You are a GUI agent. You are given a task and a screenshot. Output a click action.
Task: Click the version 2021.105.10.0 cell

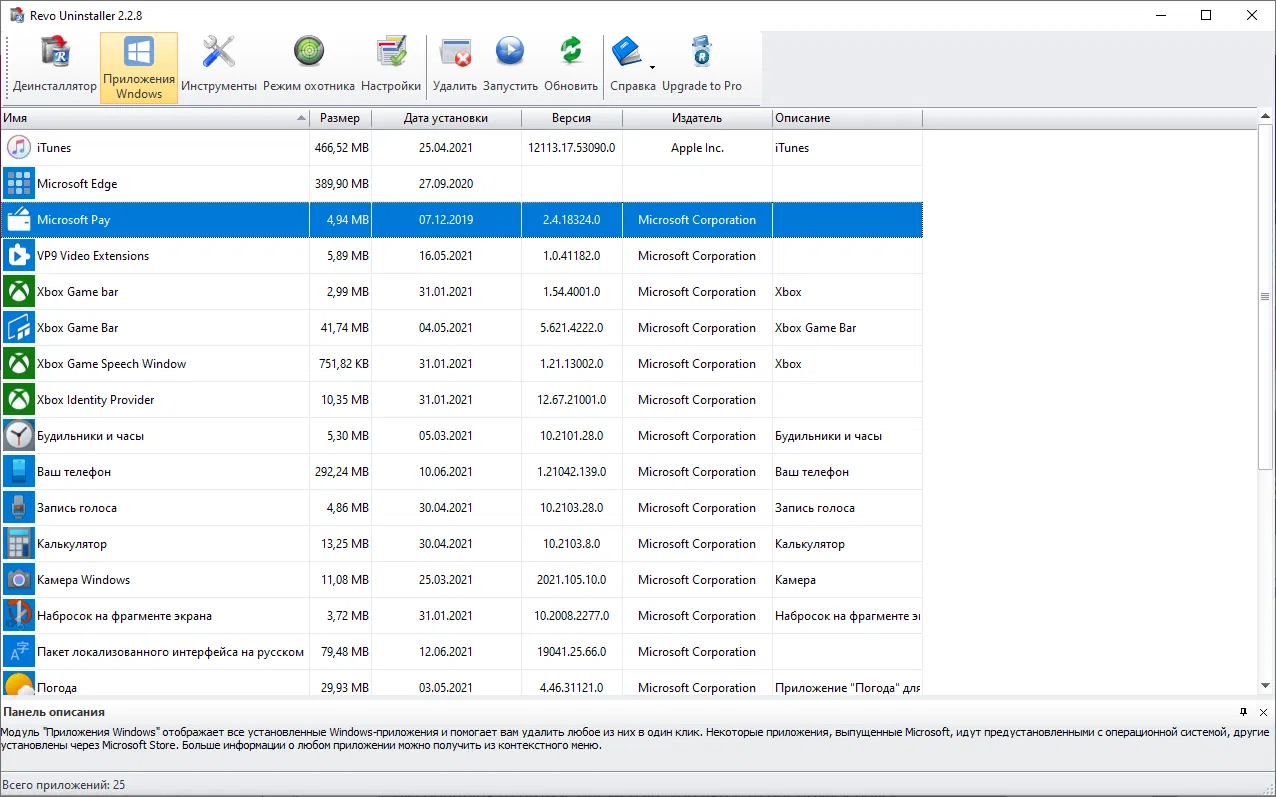571,580
